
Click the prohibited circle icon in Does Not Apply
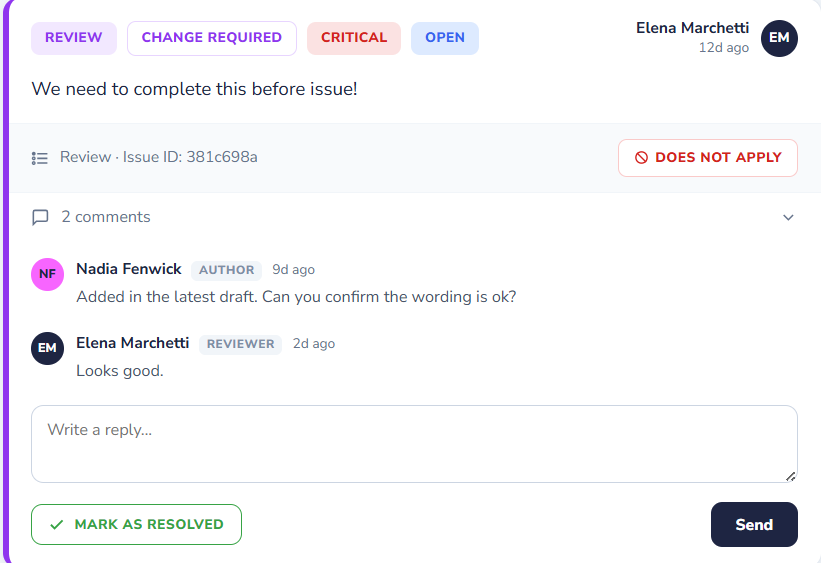point(641,158)
